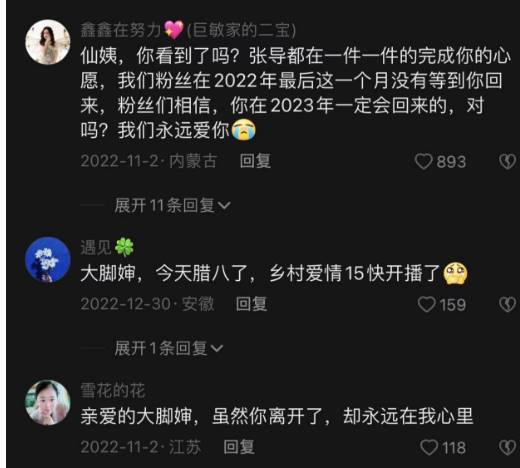This screenshot has width=520, height=468.
Task: Reply to the 安徽 comment
Action: coord(251,304)
